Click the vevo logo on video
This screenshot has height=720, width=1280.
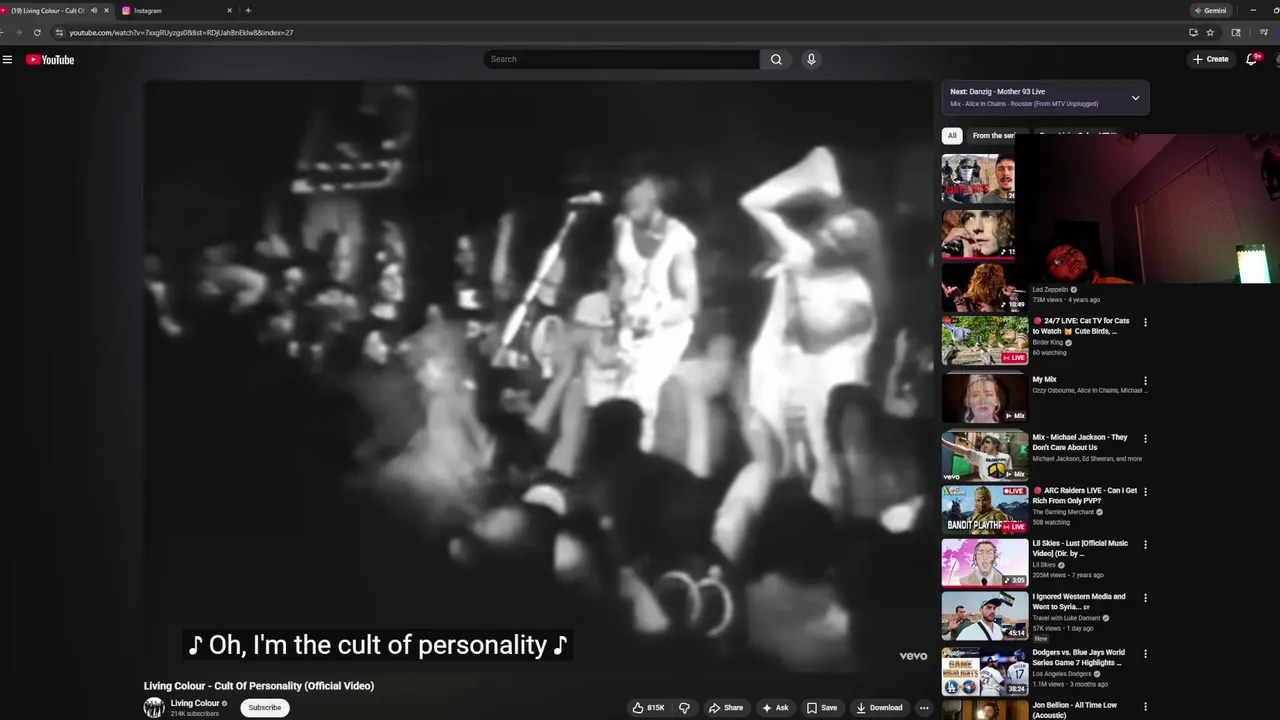pyautogui.click(x=913, y=656)
